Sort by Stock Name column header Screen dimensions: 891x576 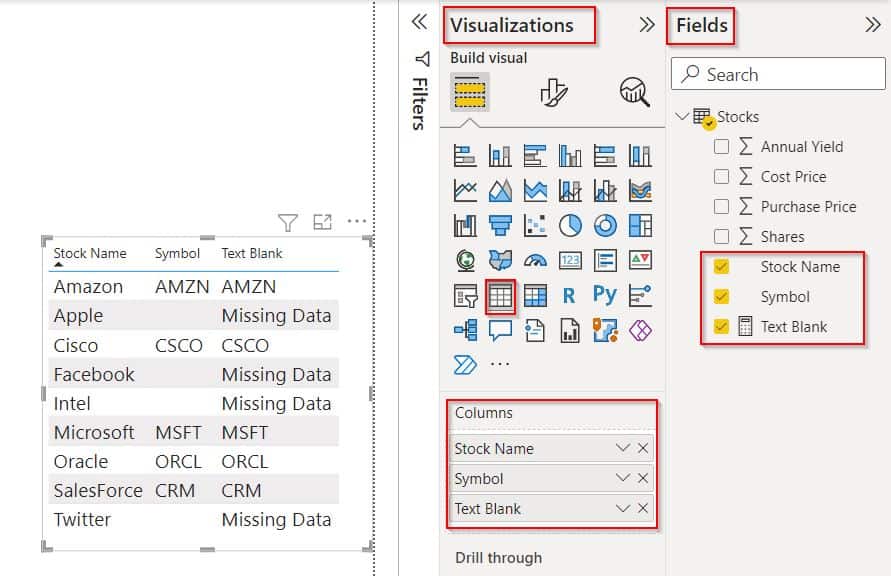click(90, 253)
